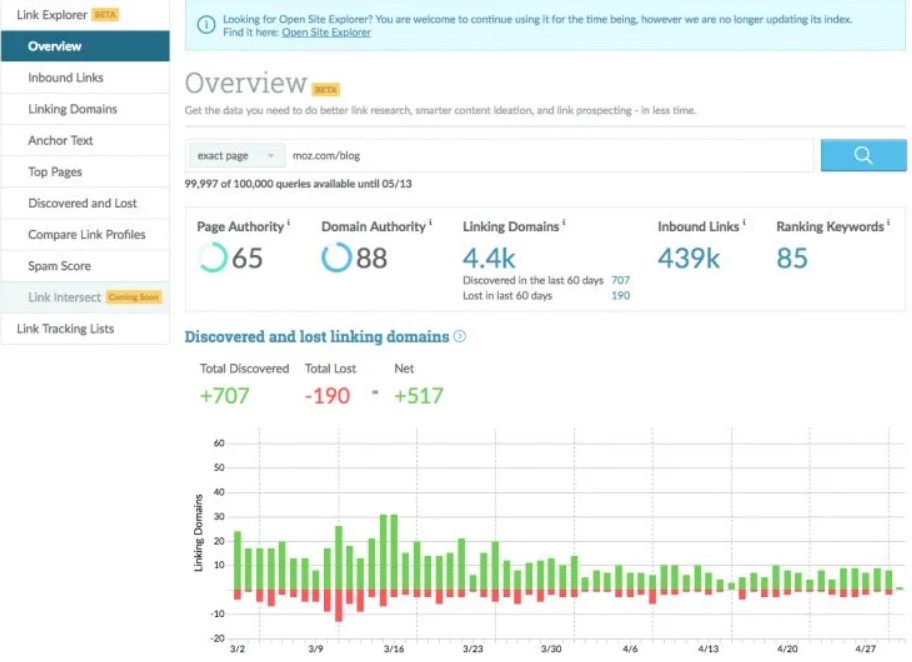
Task: Open Anchor Text section
Action: [x=86, y=140]
